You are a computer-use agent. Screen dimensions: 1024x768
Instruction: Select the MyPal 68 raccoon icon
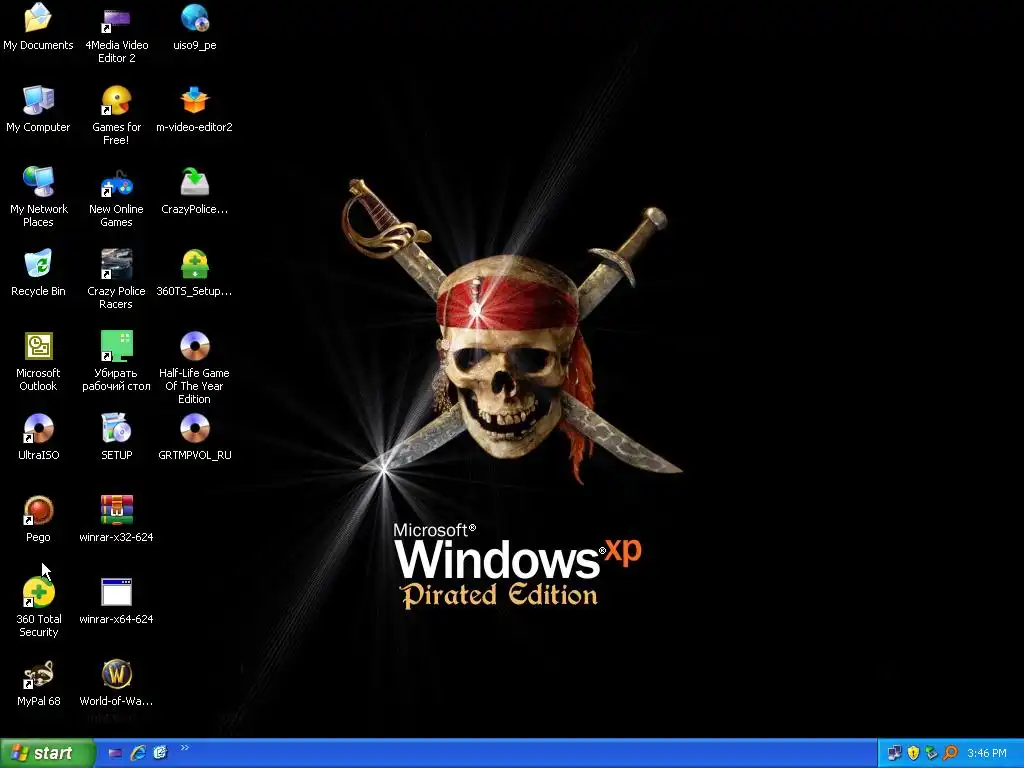(38, 675)
